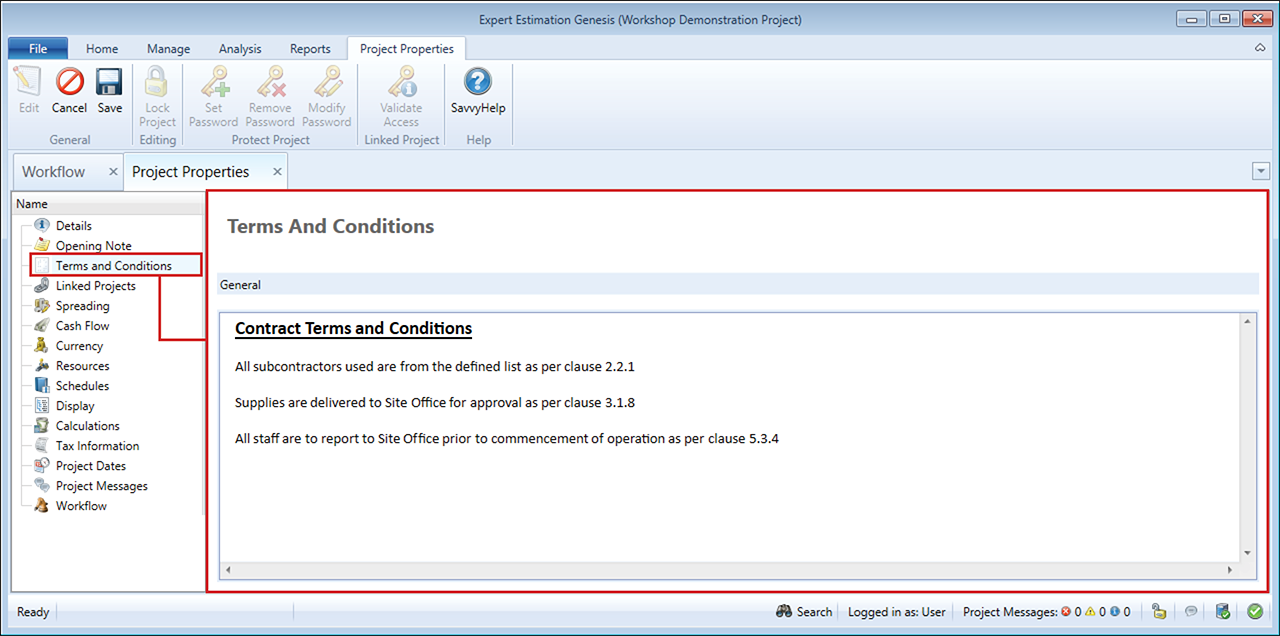The height and width of the screenshot is (636, 1280).
Task: Cancel editing with the red Cancel icon
Action: coord(69,90)
